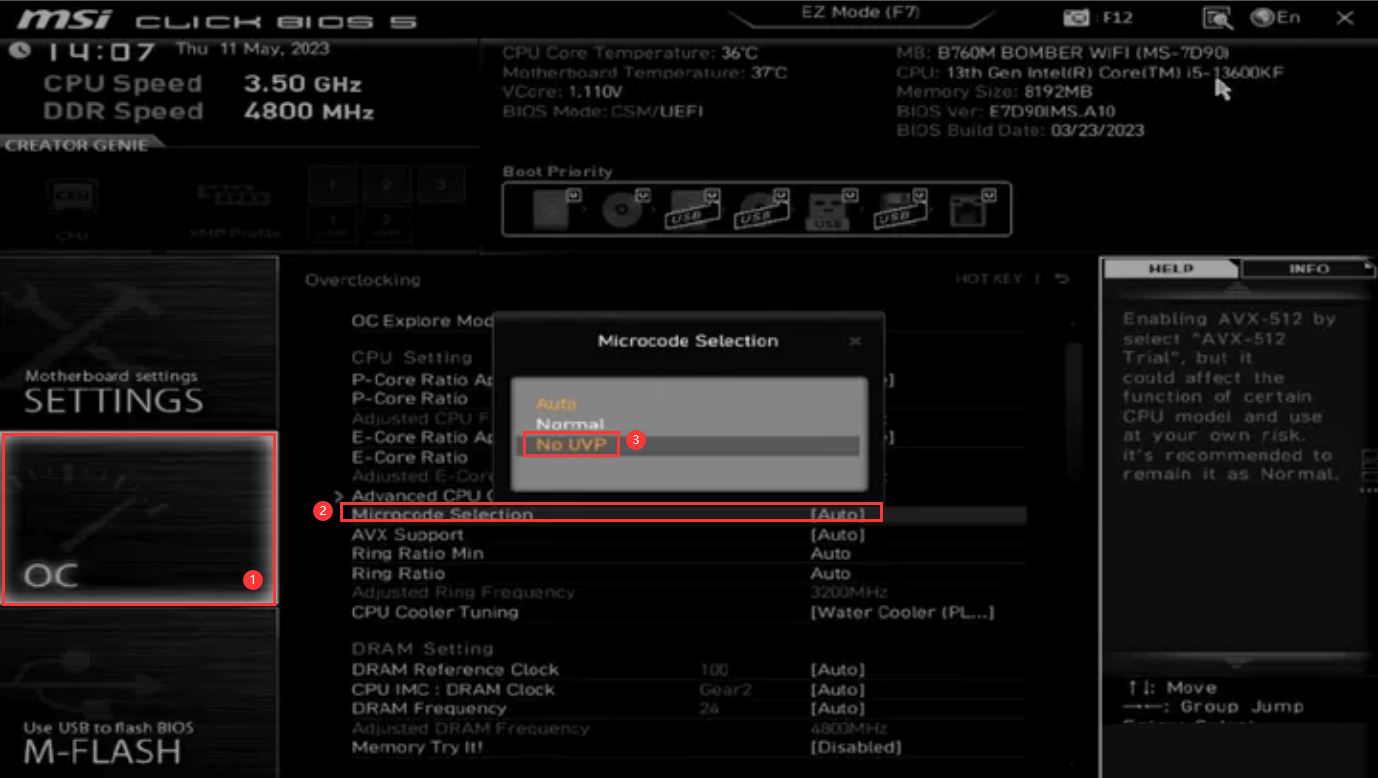Viewport: 1378px width, 778px height.
Task: Select XMP profile number 3 button
Action: [x=441, y=184]
